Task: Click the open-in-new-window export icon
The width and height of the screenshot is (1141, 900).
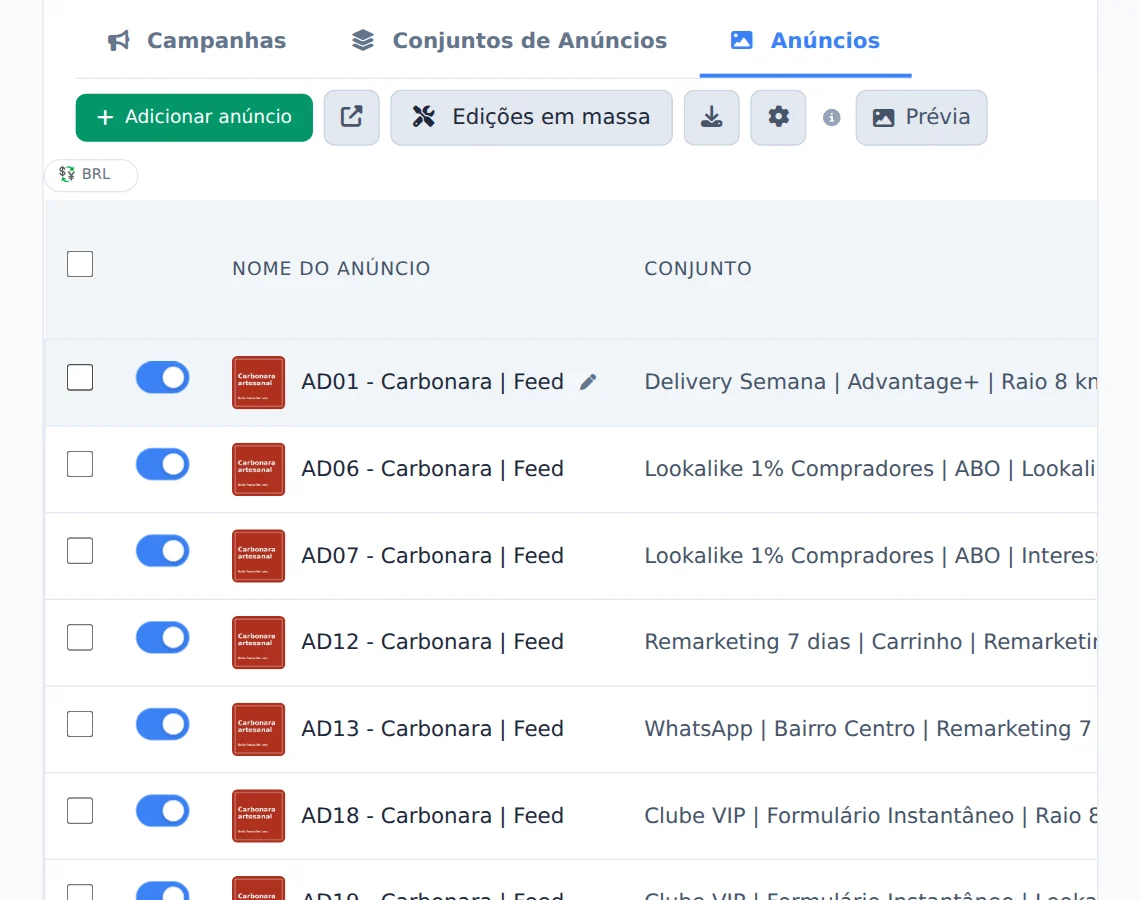Action: 351,117
